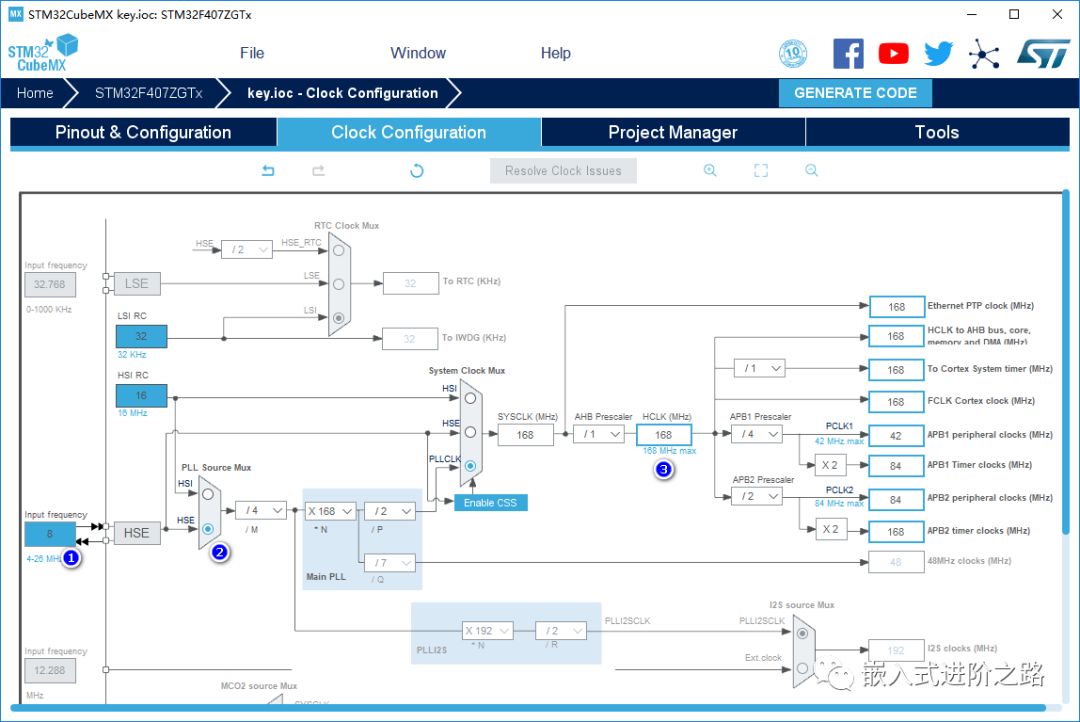Switch to Pinout & Configuration tab
Image resolution: width=1080 pixels, height=722 pixels.
click(x=143, y=132)
